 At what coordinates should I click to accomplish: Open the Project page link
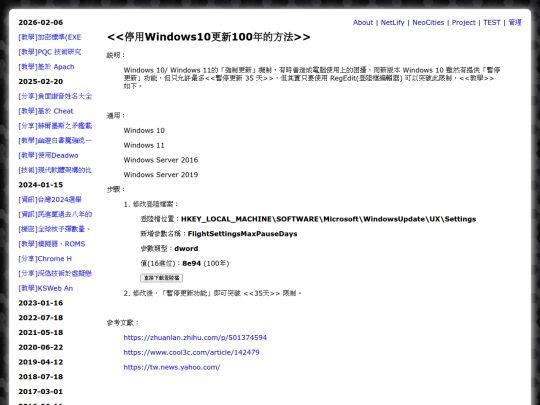(x=463, y=22)
